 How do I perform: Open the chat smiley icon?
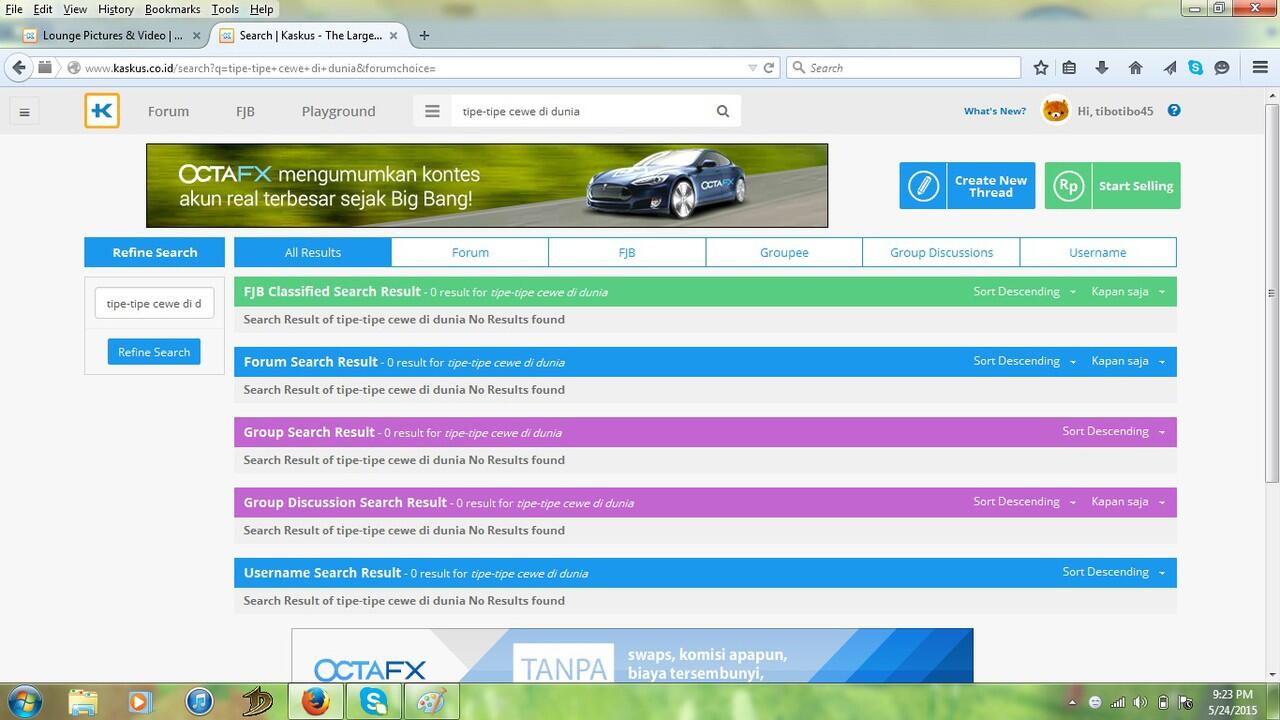point(1222,68)
